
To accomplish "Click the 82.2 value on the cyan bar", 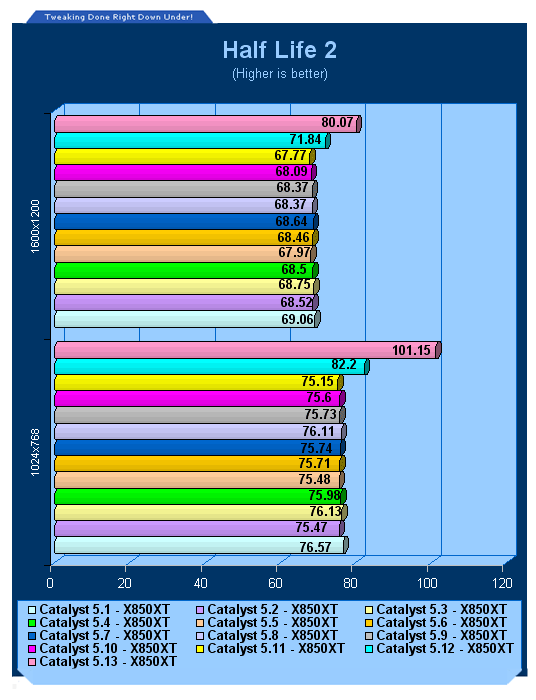I will [x=344, y=365].
